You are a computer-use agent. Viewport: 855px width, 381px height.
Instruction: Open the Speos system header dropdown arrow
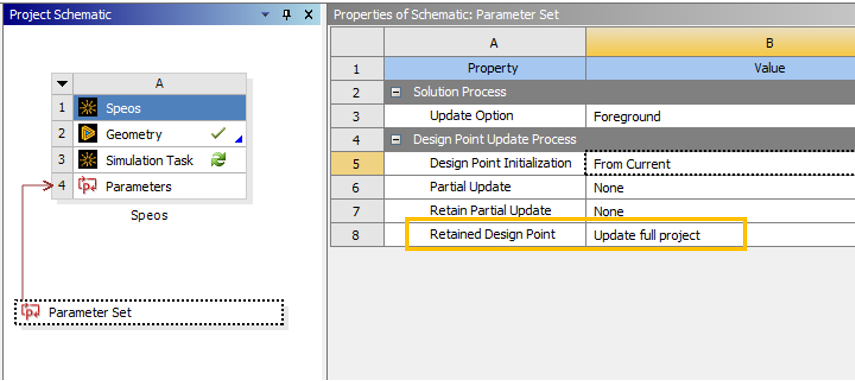pos(63,83)
